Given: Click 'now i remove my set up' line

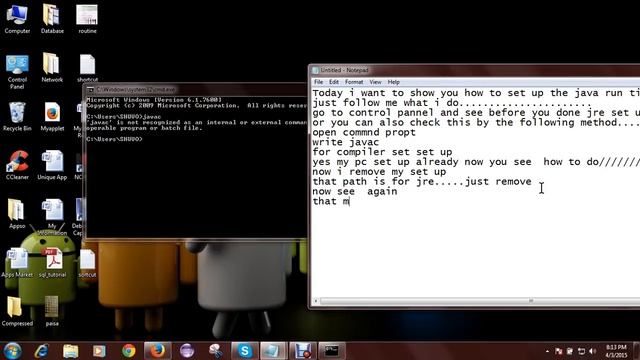Looking at the screenshot, I should coord(379,172).
